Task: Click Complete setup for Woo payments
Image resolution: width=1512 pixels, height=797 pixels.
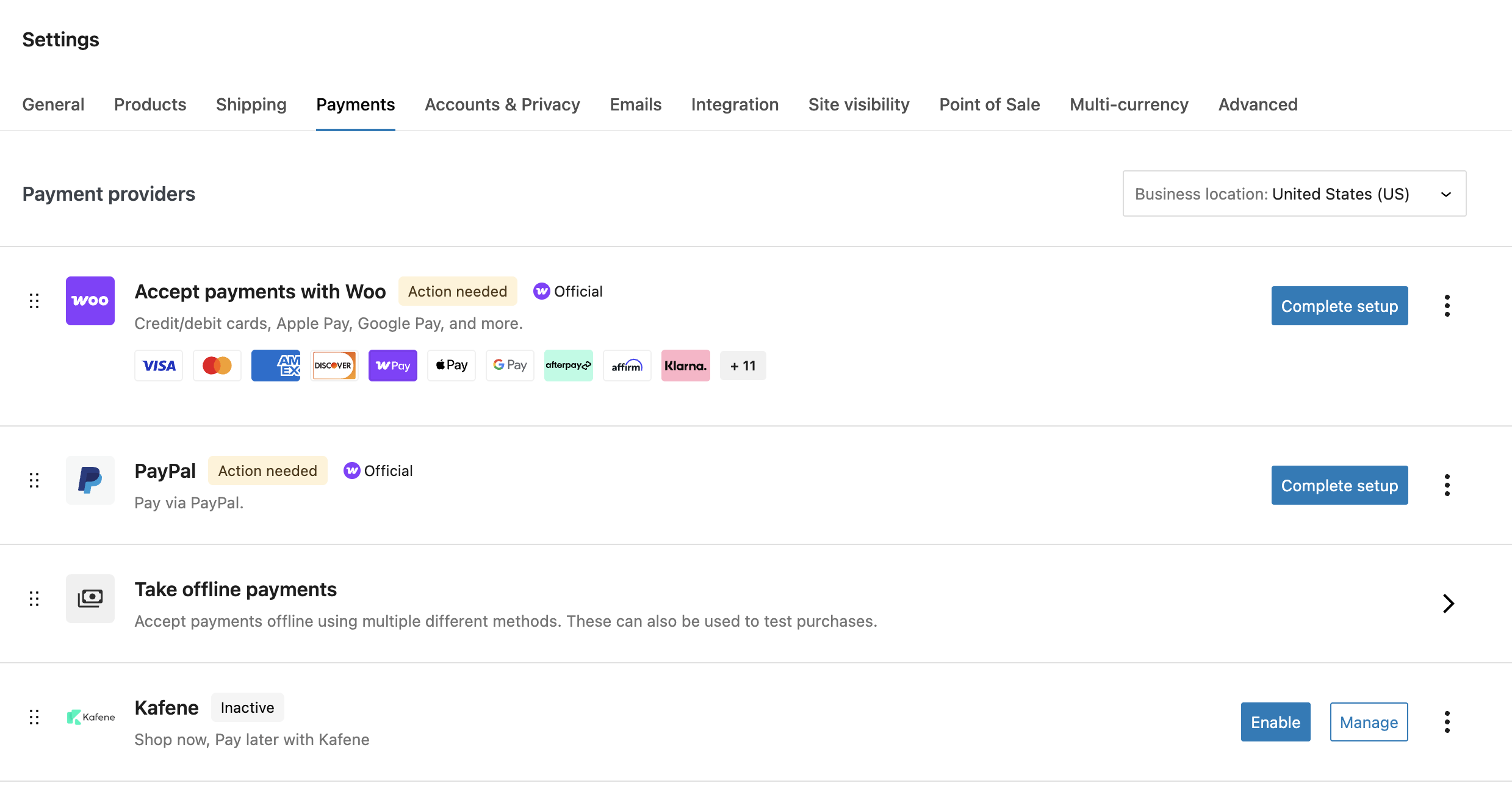Action: (x=1340, y=306)
